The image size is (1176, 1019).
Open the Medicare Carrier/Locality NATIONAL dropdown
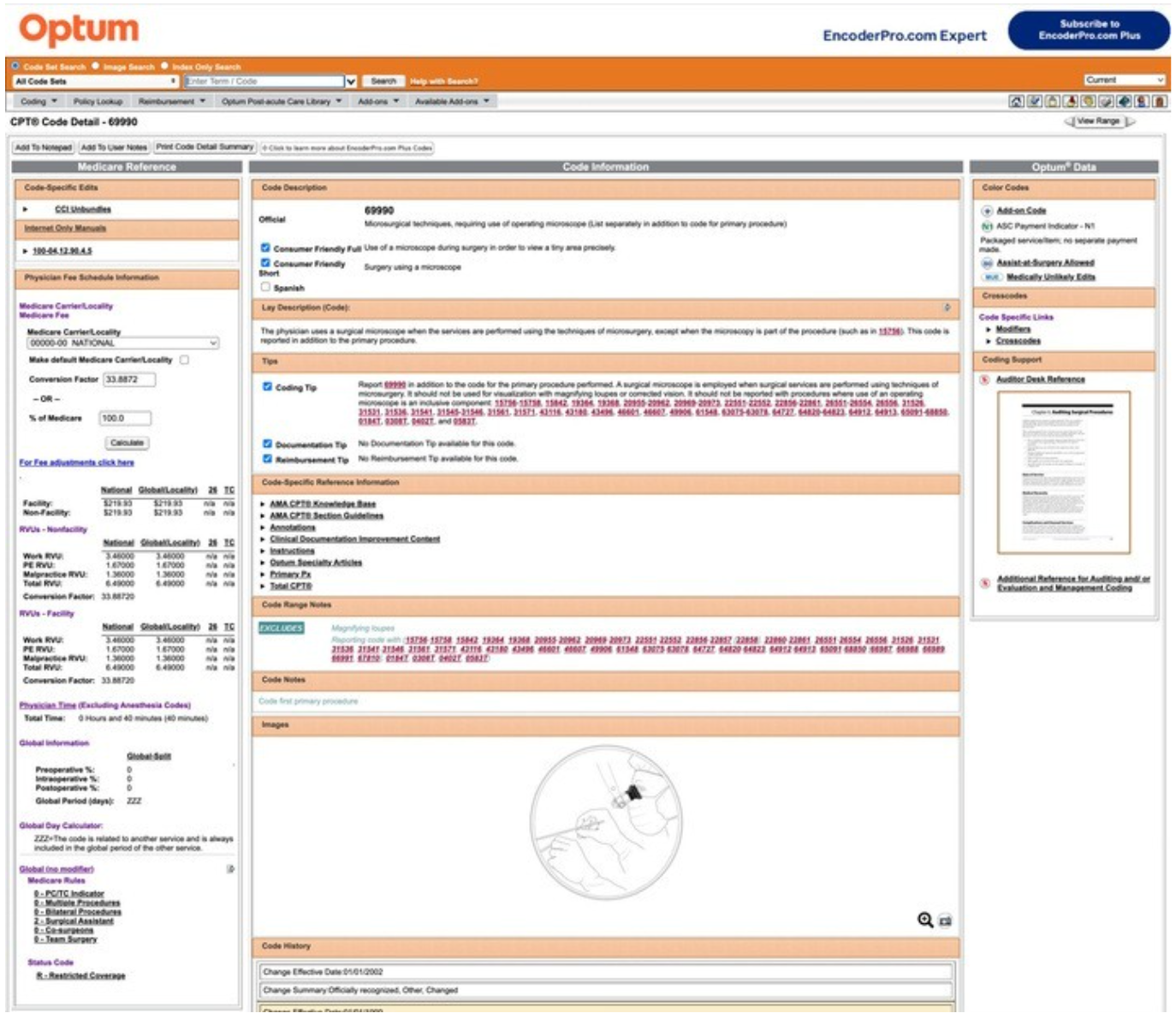(x=123, y=343)
